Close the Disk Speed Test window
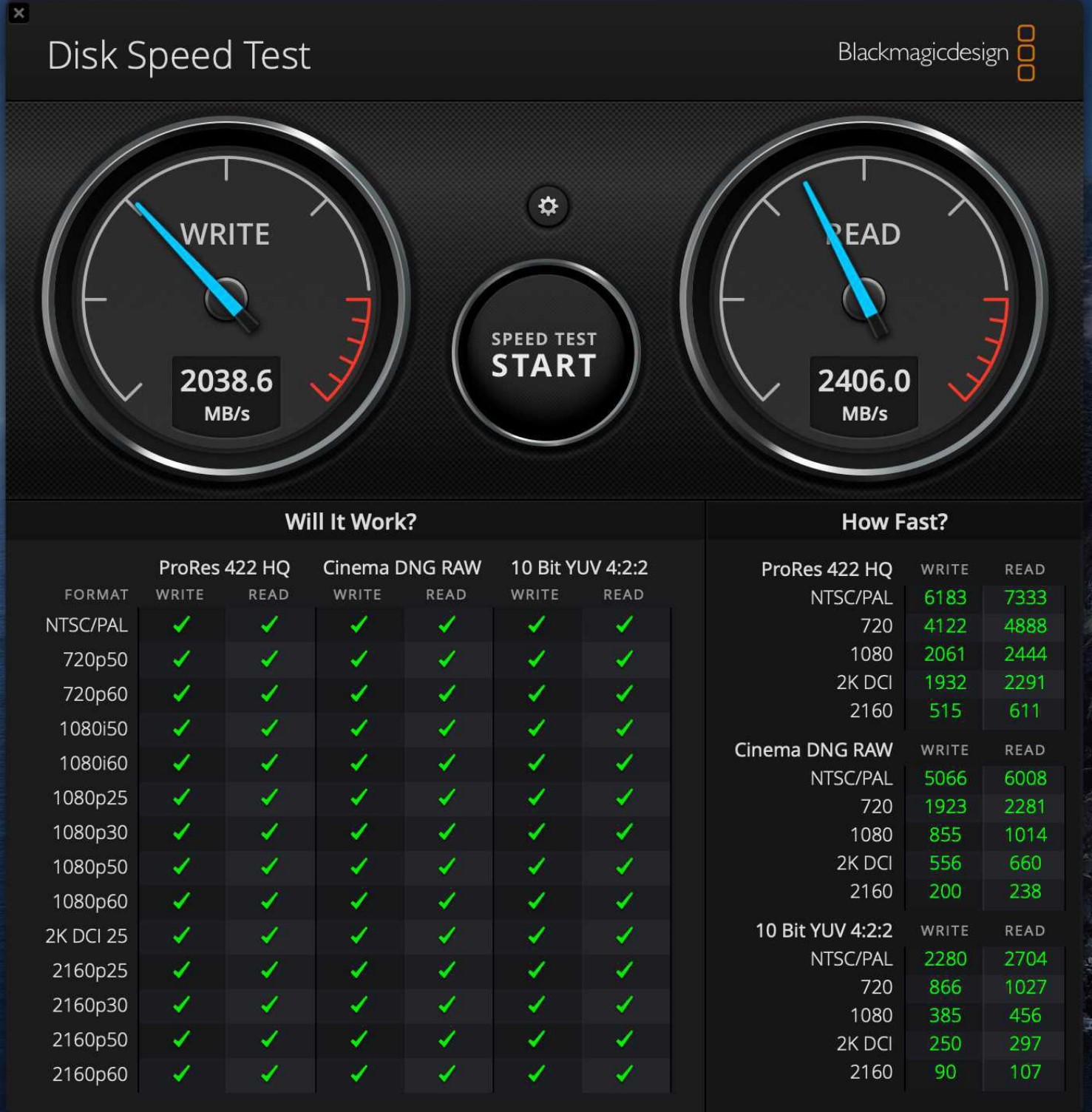This screenshot has width=1092, height=1112. pyautogui.click(x=18, y=13)
